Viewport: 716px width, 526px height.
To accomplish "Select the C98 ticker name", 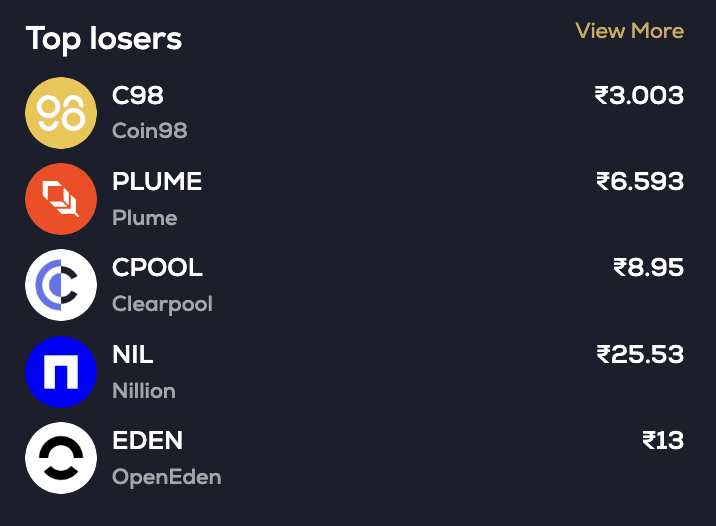I will pyautogui.click(x=138, y=96).
